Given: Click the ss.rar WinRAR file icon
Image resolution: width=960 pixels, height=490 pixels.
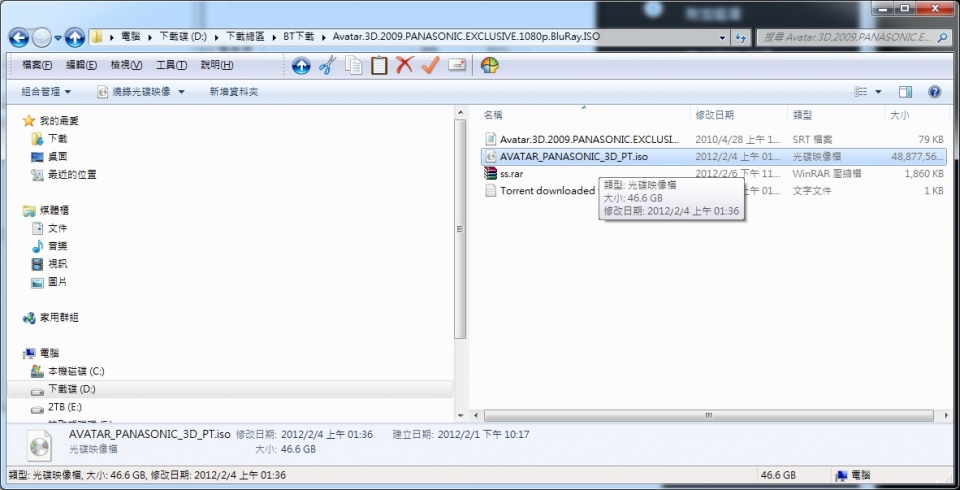Looking at the screenshot, I should pos(490,173).
